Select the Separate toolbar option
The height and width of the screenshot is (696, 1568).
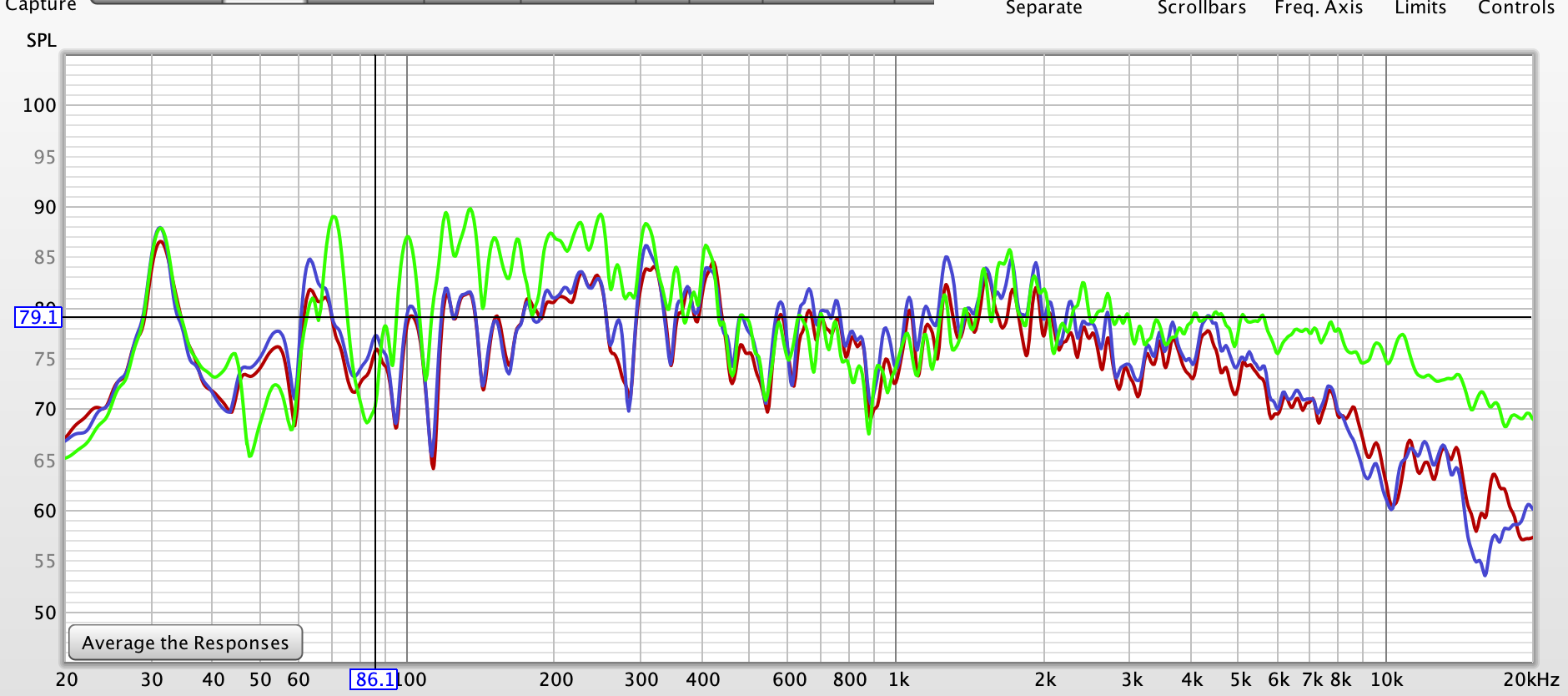click(x=1043, y=8)
